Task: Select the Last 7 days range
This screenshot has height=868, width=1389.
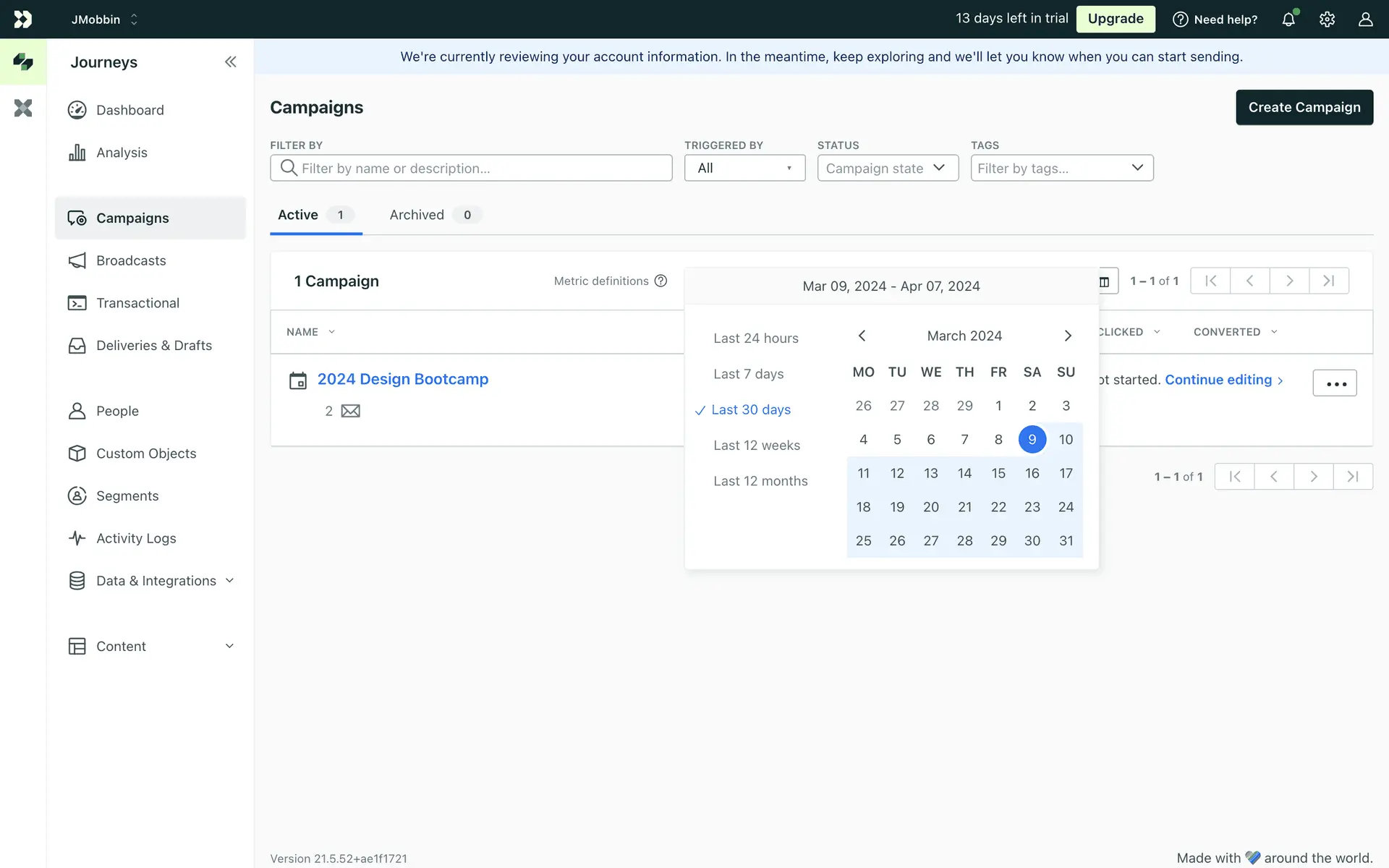Action: [748, 374]
